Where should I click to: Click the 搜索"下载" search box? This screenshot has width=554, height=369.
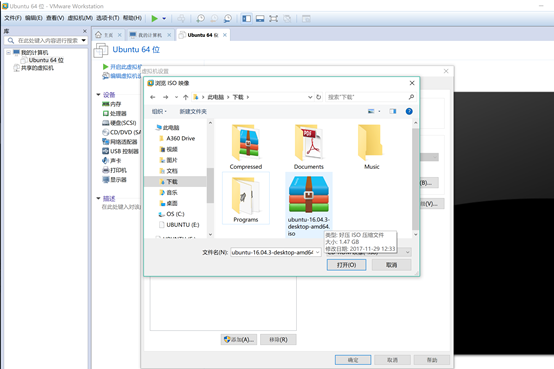[x=370, y=97]
